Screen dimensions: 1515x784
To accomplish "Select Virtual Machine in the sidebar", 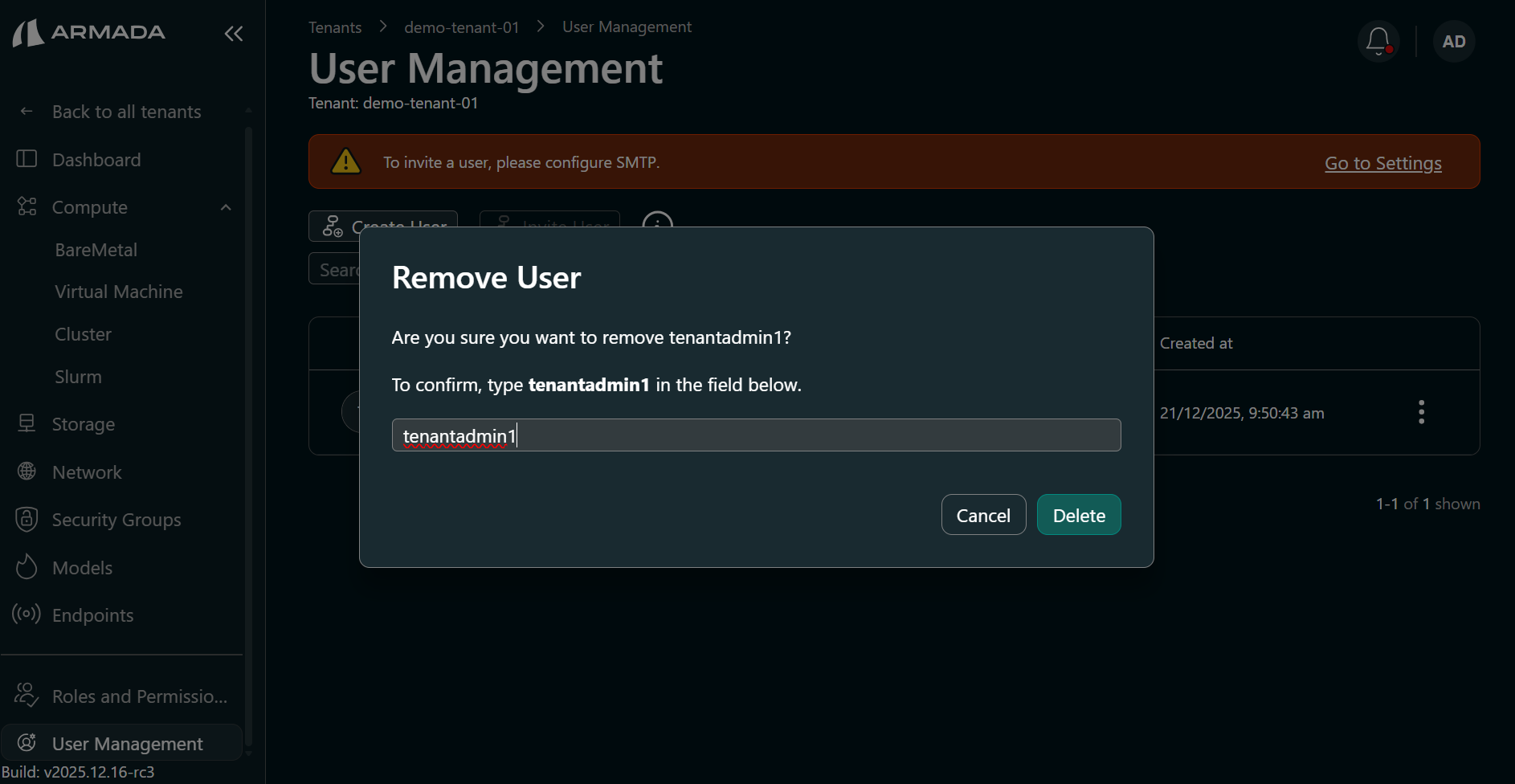I will click(x=118, y=291).
